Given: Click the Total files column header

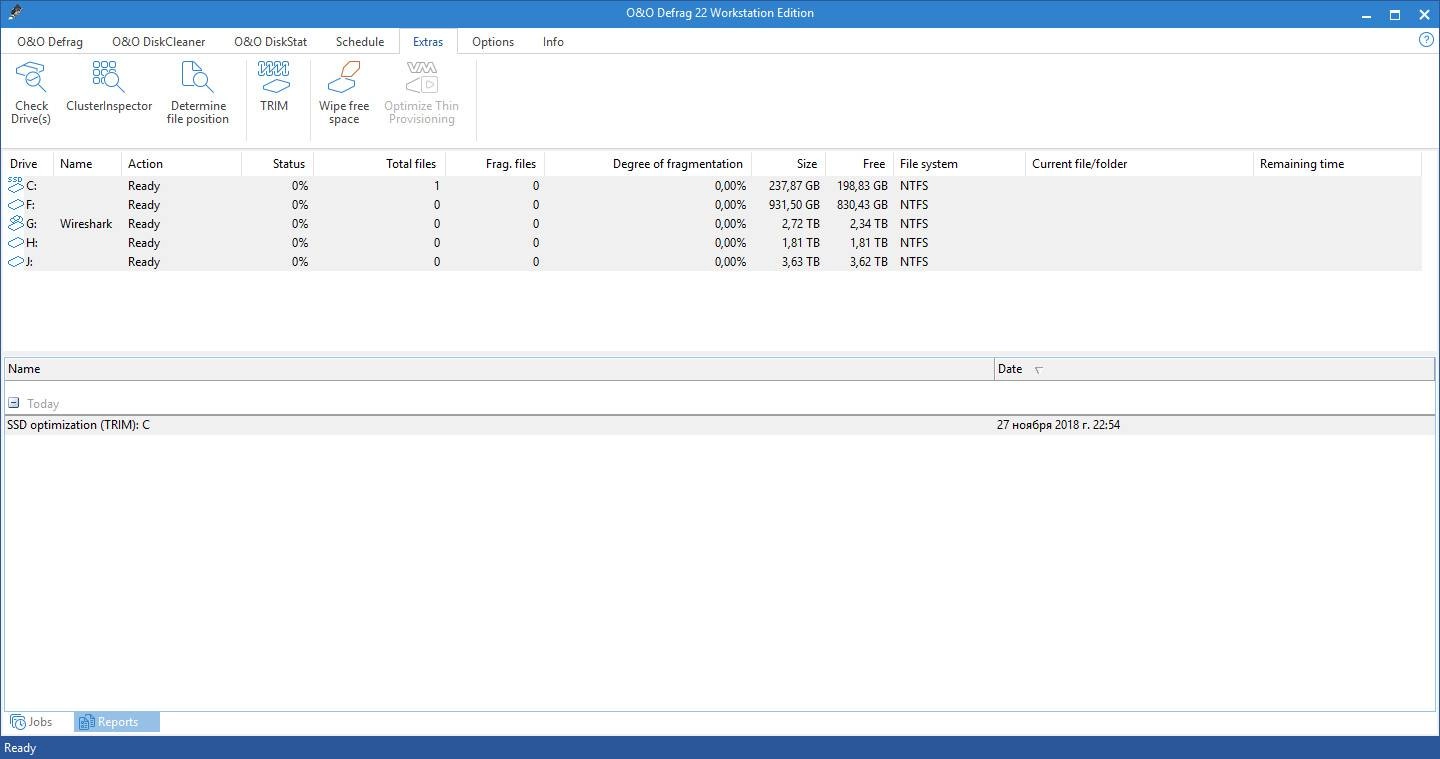Looking at the screenshot, I should [379, 164].
